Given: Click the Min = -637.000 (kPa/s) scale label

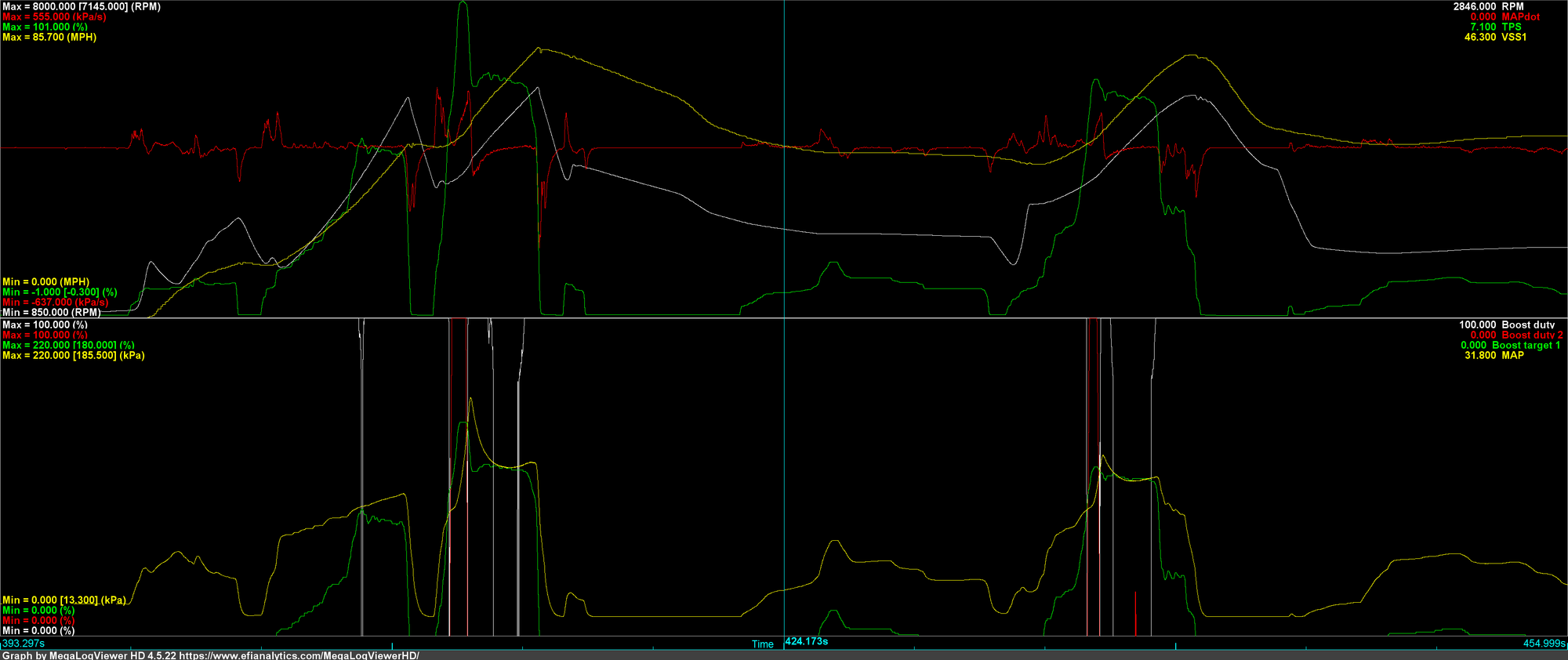Looking at the screenshot, I should (x=55, y=302).
